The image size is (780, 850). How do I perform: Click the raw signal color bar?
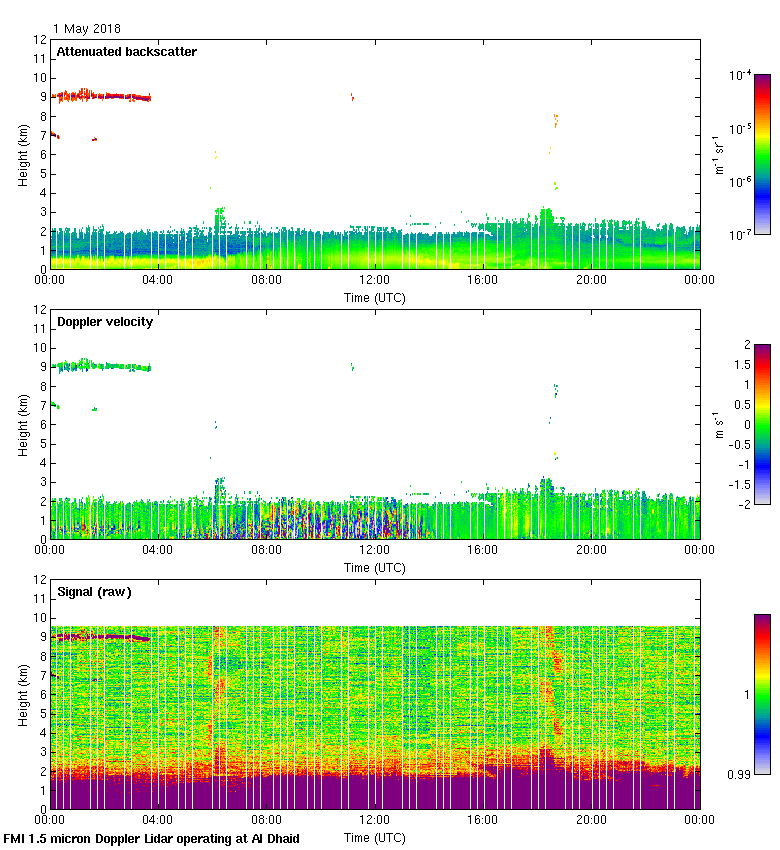[x=762, y=694]
